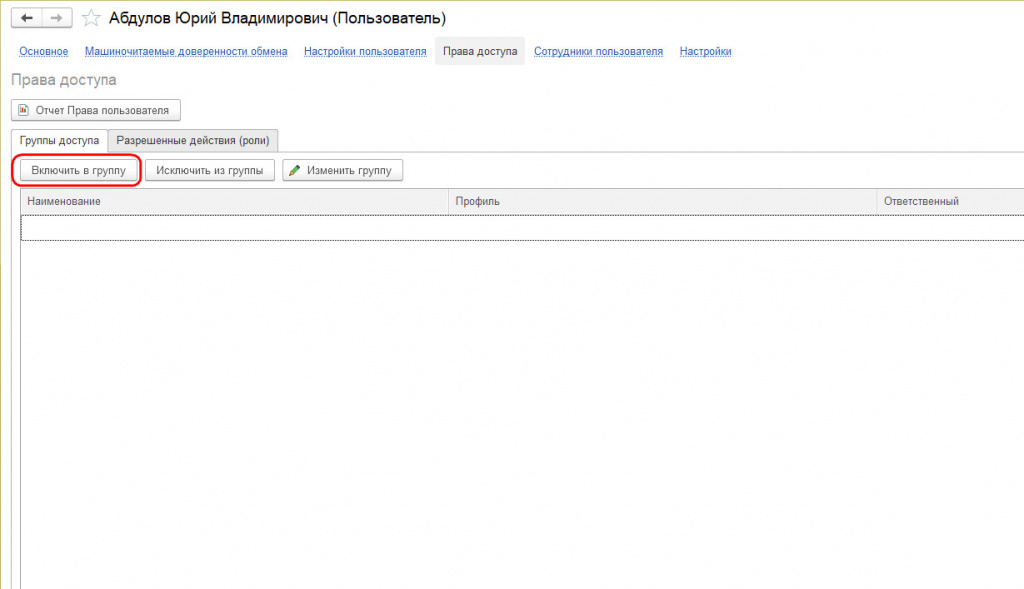Click the Включить в группу button
Viewport: 1024px width, 589px height.
pyautogui.click(x=78, y=170)
